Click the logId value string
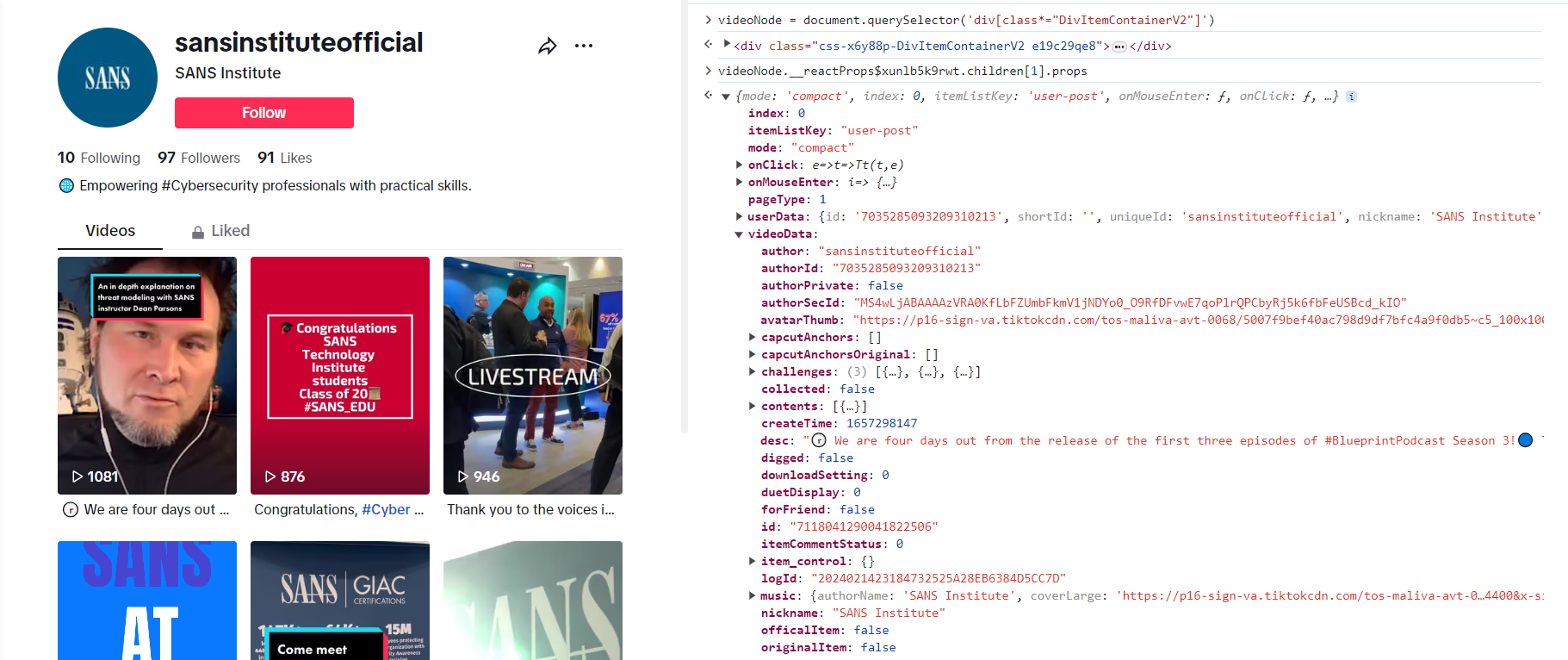Screen dimensions: 1568x660 pos(939,578)
